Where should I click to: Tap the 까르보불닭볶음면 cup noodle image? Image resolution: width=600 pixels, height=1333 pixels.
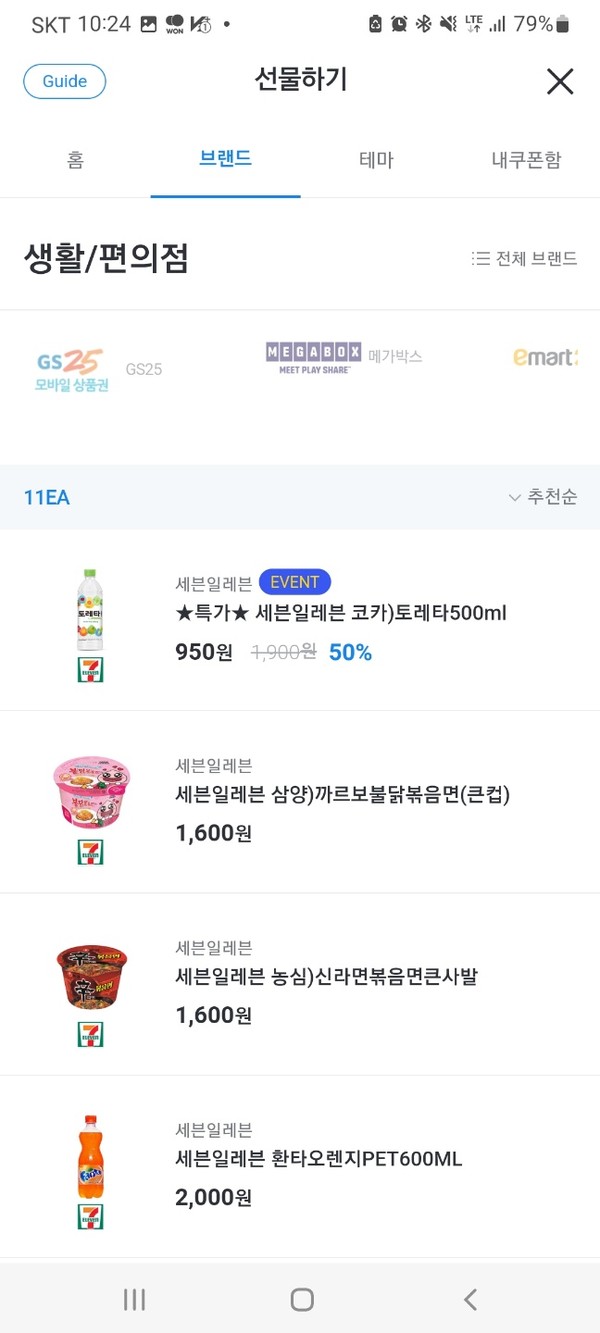coord(91,793)
